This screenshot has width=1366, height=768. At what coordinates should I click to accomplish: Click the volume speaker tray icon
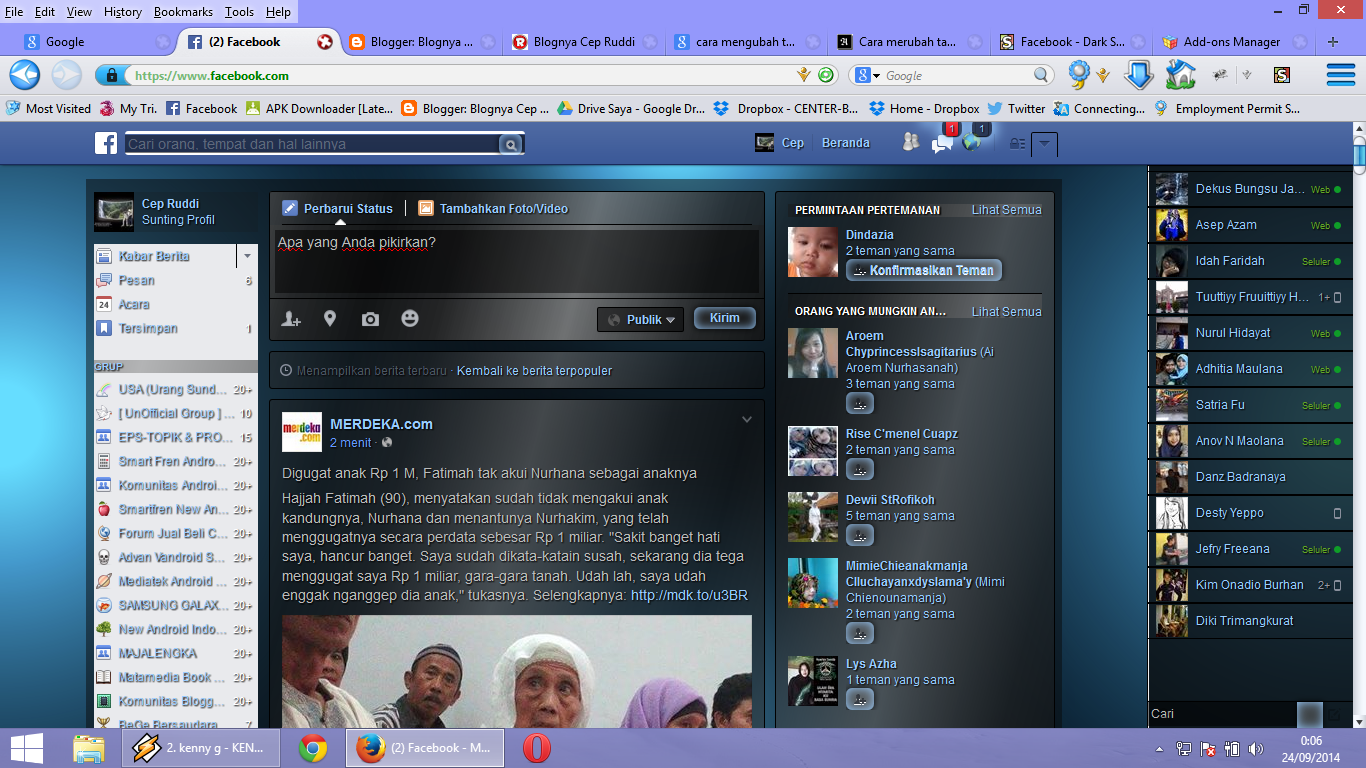point(1256,748)
